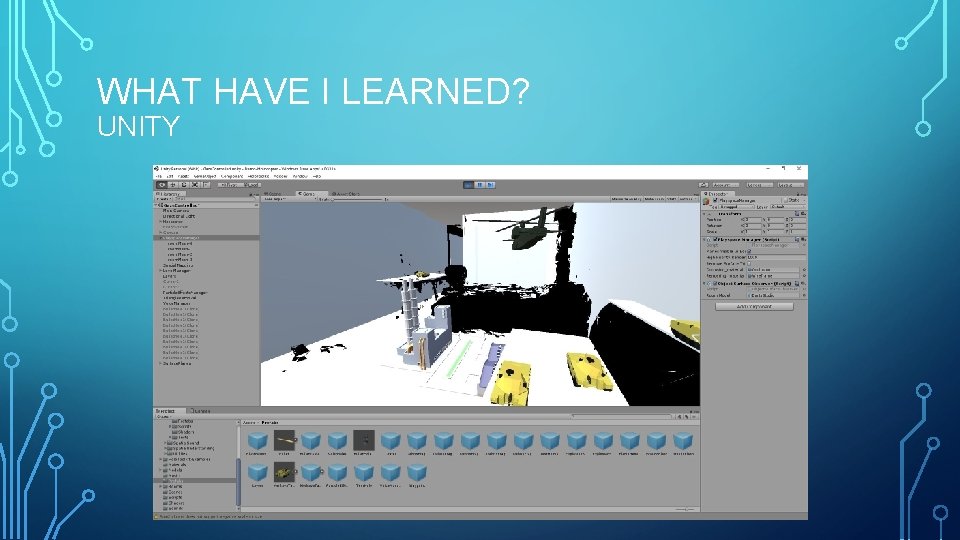Open the Assets menu

coord(182,176)
